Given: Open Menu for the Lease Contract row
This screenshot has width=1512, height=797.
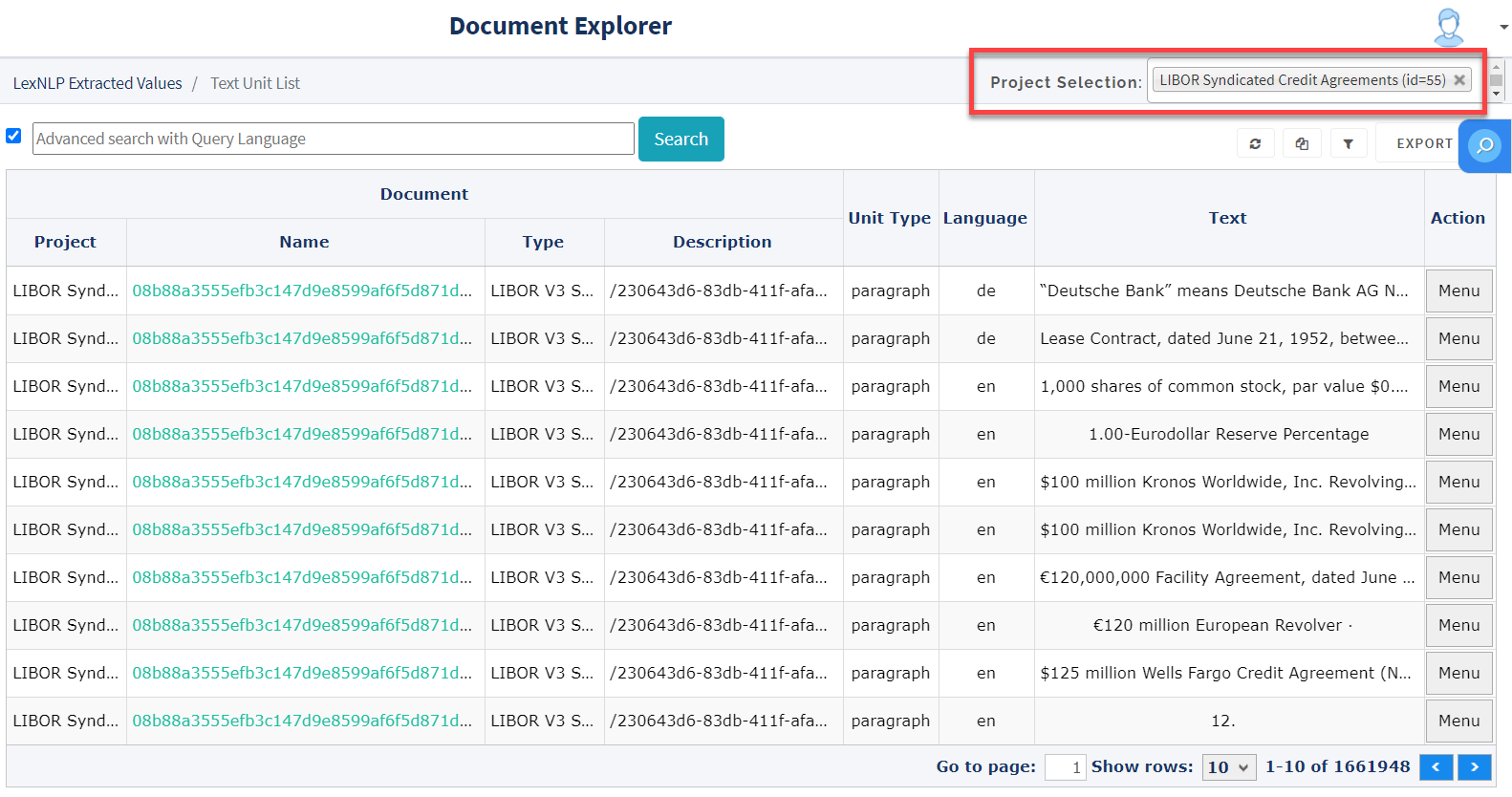Looking at the screenshot, I should (1459, 338).
